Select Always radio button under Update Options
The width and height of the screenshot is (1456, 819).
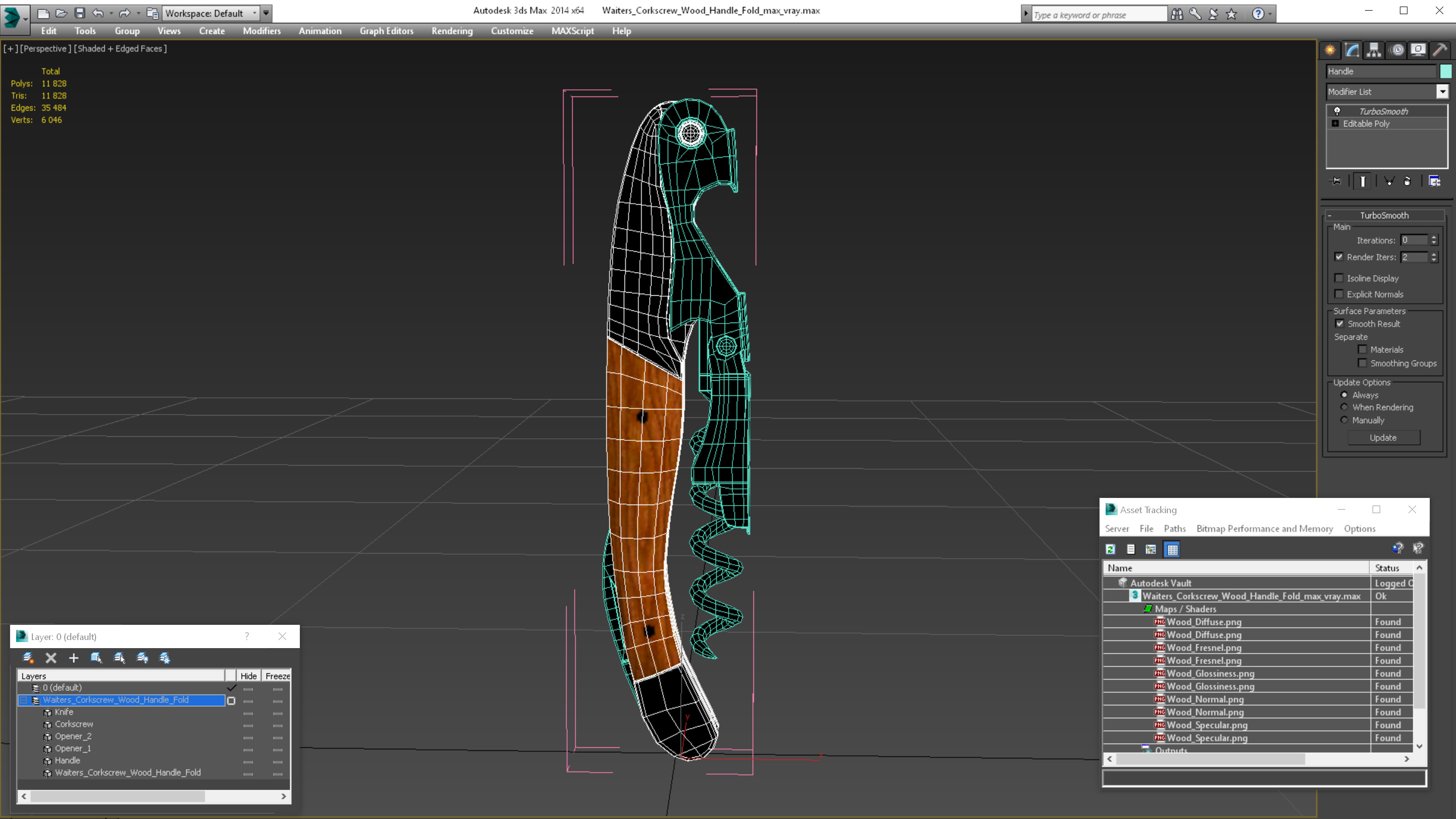point(1344,394)
